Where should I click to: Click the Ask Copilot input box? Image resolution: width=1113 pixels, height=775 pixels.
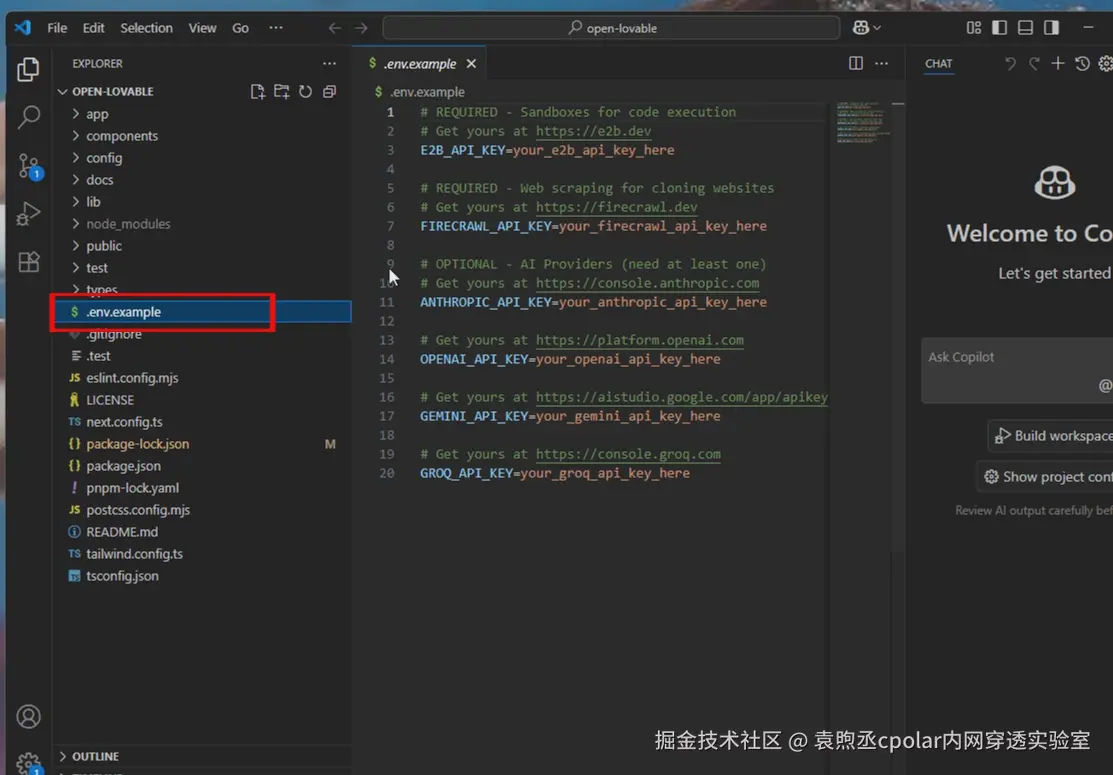tap(1017, 370)
